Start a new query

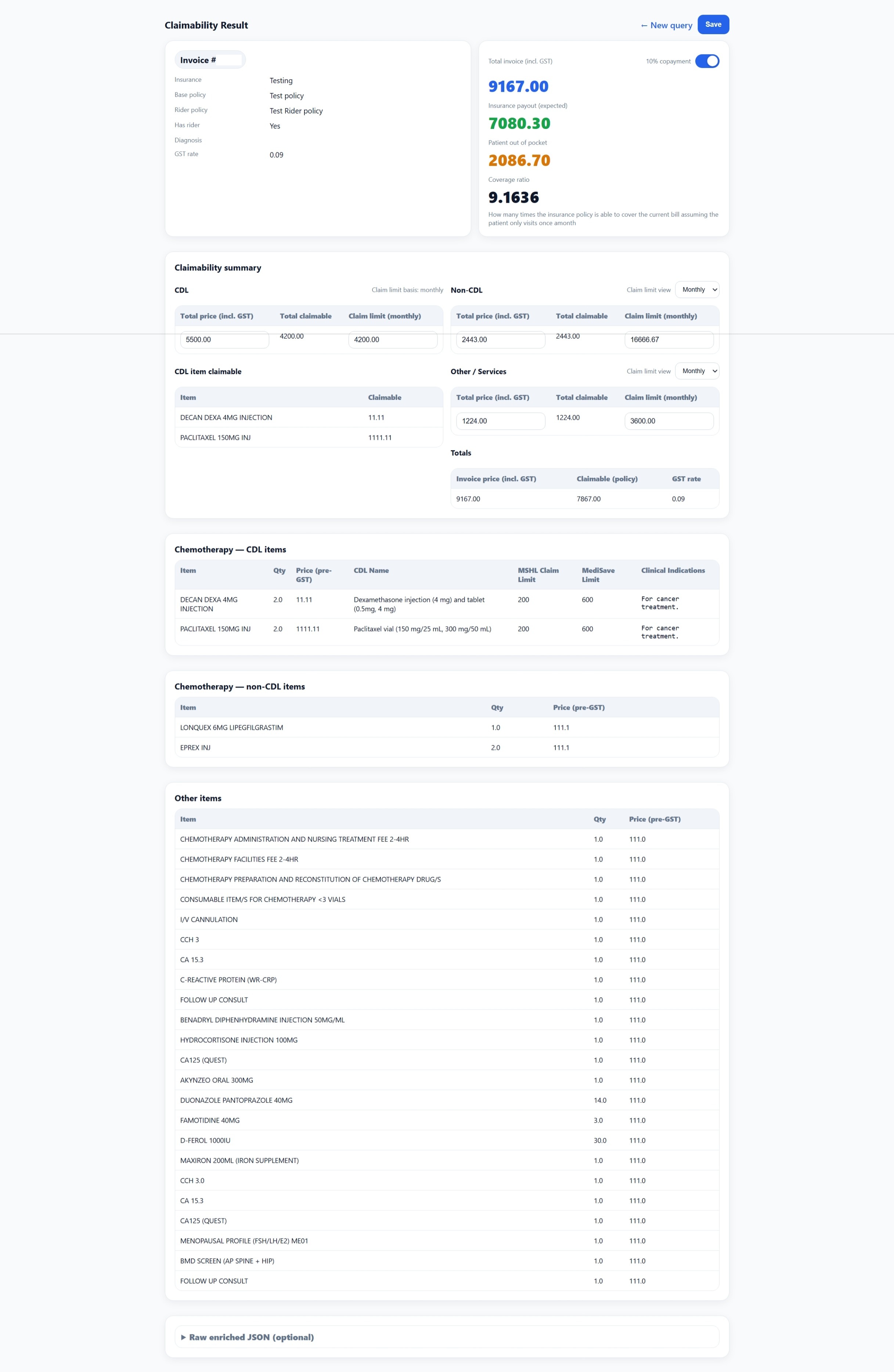point(666,25)
